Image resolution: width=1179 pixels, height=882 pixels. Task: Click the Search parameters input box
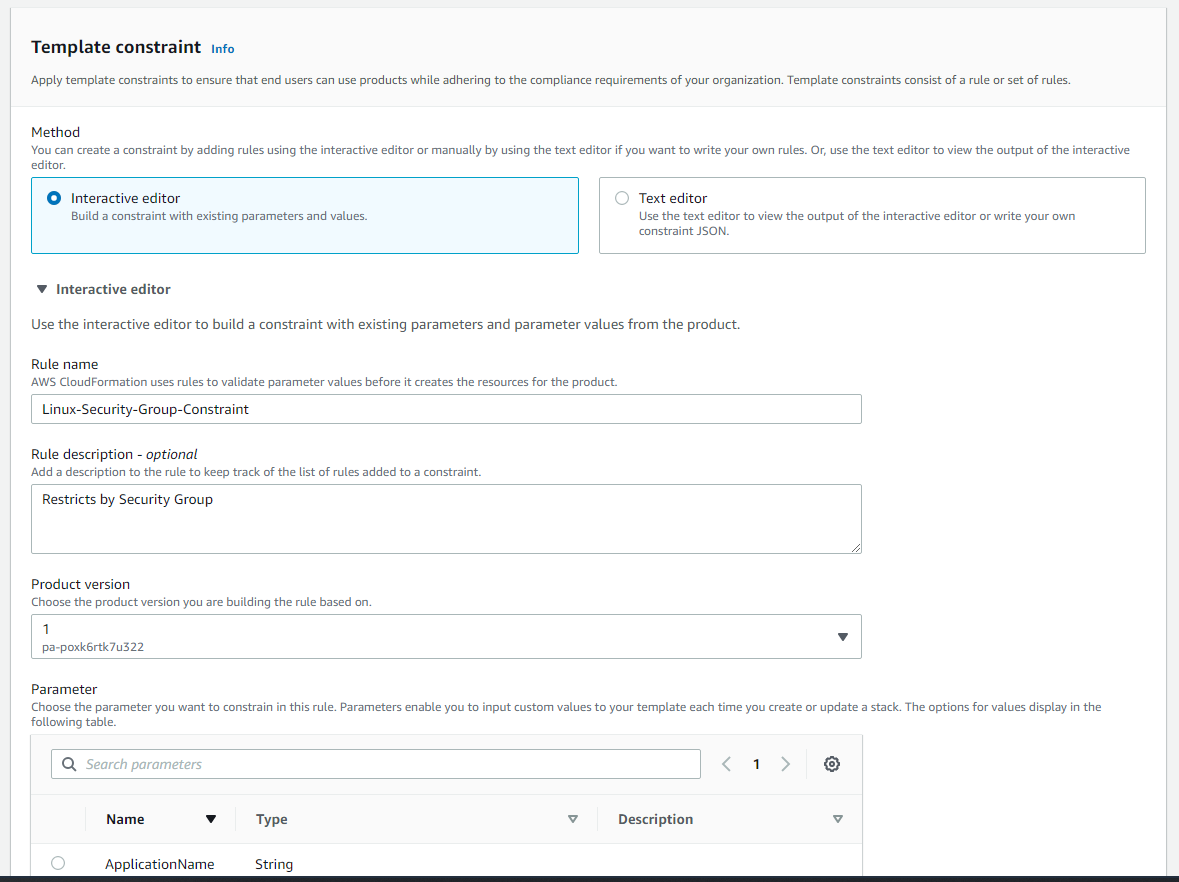390,764
